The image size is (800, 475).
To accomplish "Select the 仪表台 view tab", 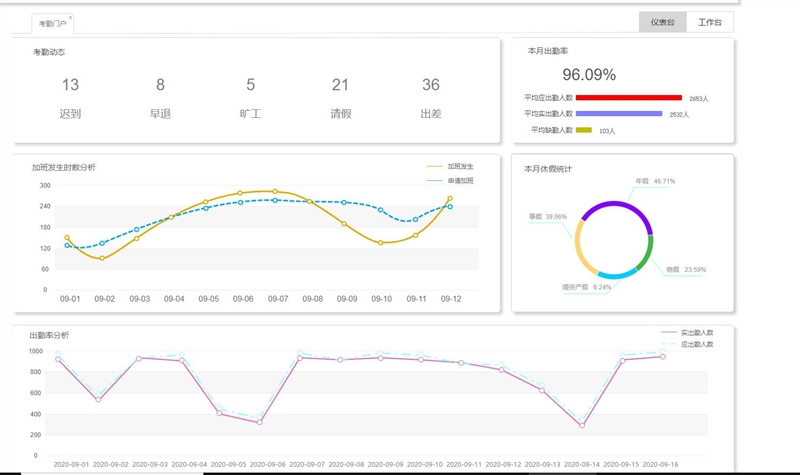I will pyautogui.click(x=662, y=22).
